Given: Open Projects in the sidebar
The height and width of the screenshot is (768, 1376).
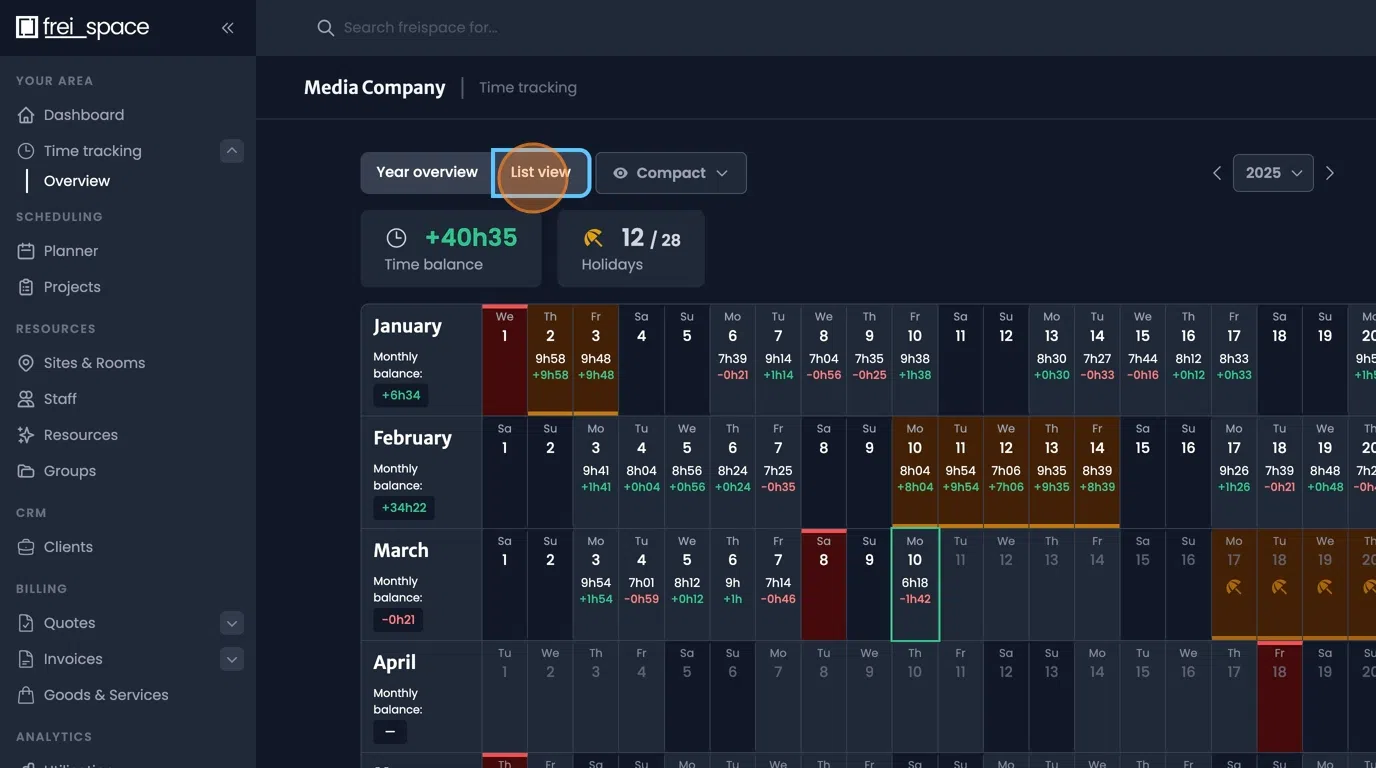Looking at the screenshot, I should [72, 287].
